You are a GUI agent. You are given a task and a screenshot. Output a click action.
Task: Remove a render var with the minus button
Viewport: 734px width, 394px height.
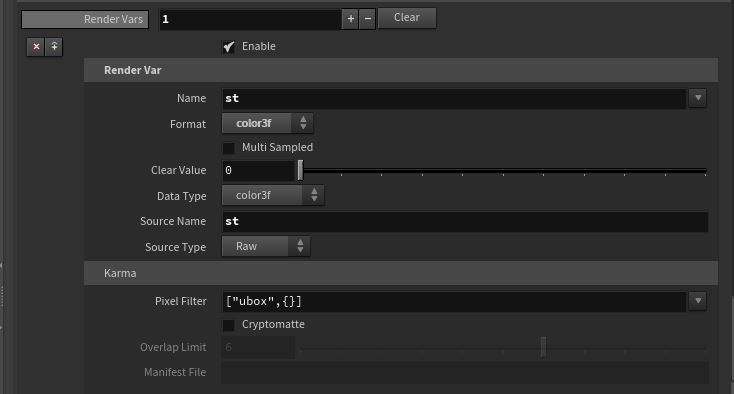click(367, 19)
